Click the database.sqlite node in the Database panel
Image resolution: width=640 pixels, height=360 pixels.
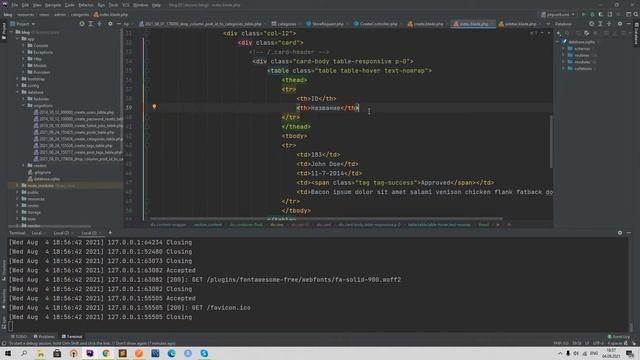[579, 42]
